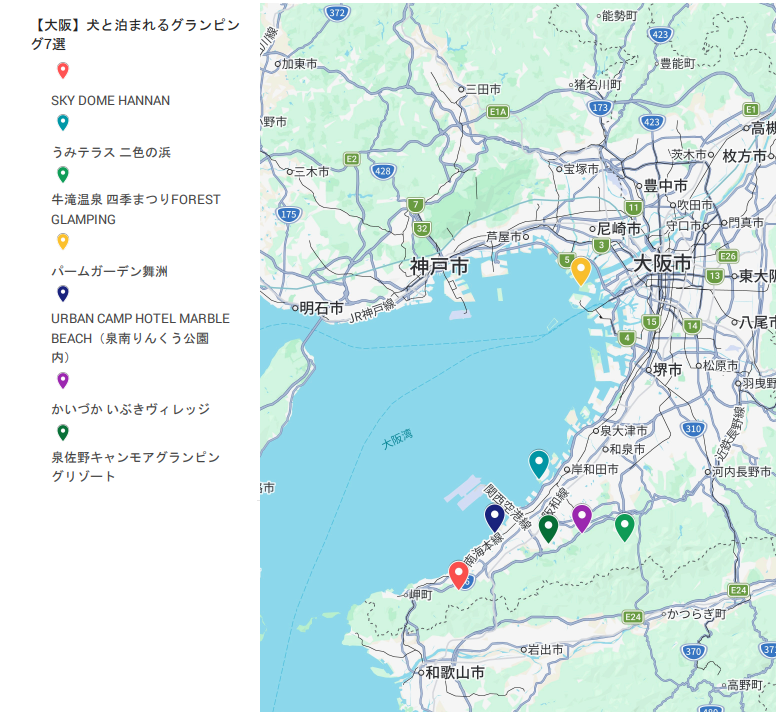Select the navy map marker near 関西空港線
The width and height of the screenshot is (776, 712).
coord(494,518)
